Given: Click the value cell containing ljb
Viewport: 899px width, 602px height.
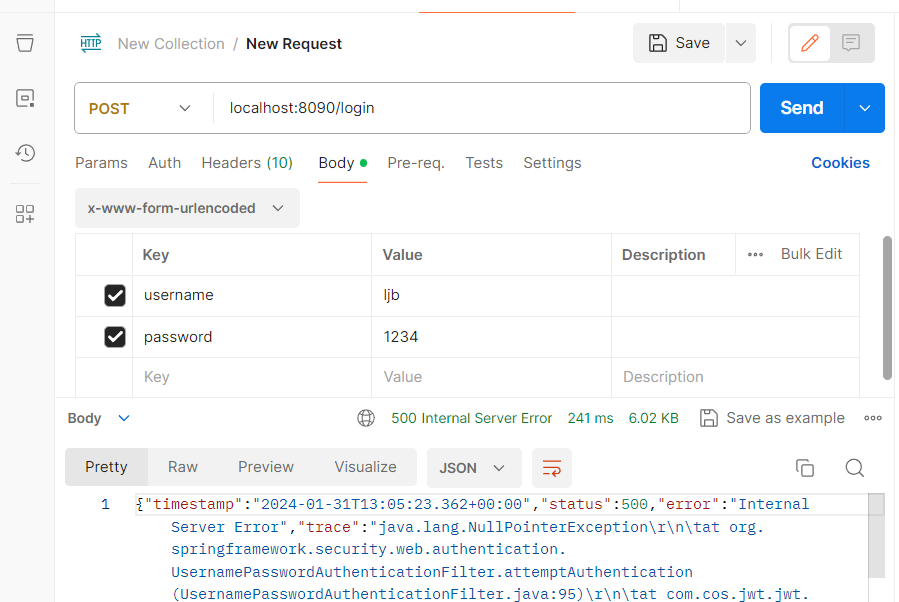Looking at the screenshot, I should [491, 295].
